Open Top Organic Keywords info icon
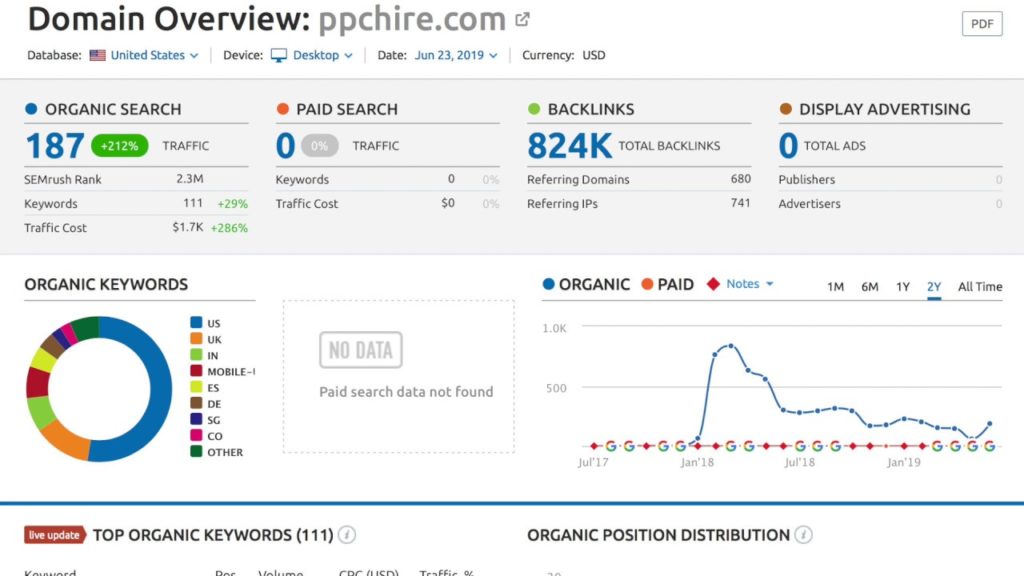Viewport: 1024px width, 576px height. (347, 535)
